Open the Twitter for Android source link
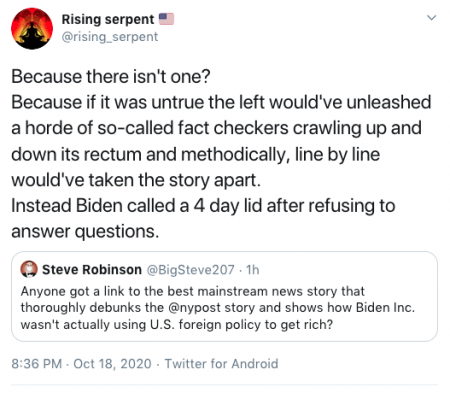 click(x=221, y=364)
